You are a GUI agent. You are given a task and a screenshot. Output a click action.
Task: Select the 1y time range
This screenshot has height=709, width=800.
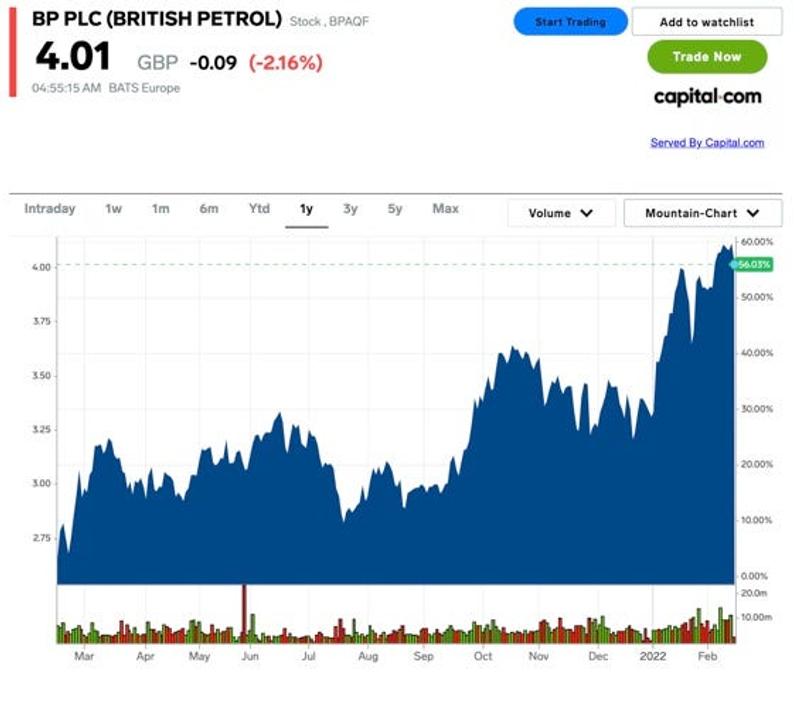coord(306,209)
